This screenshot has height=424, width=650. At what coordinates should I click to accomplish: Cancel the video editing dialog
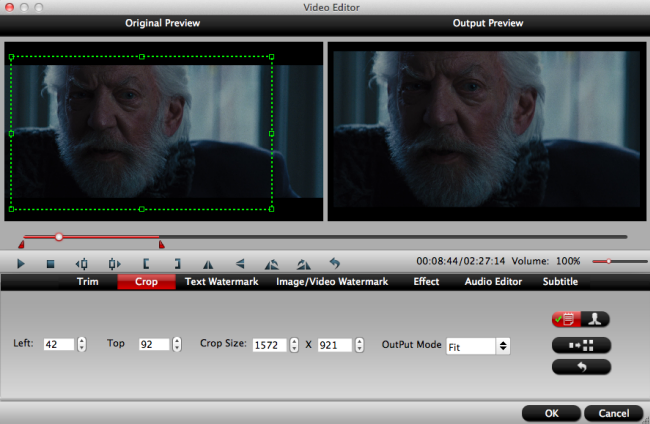pos(614,413)
